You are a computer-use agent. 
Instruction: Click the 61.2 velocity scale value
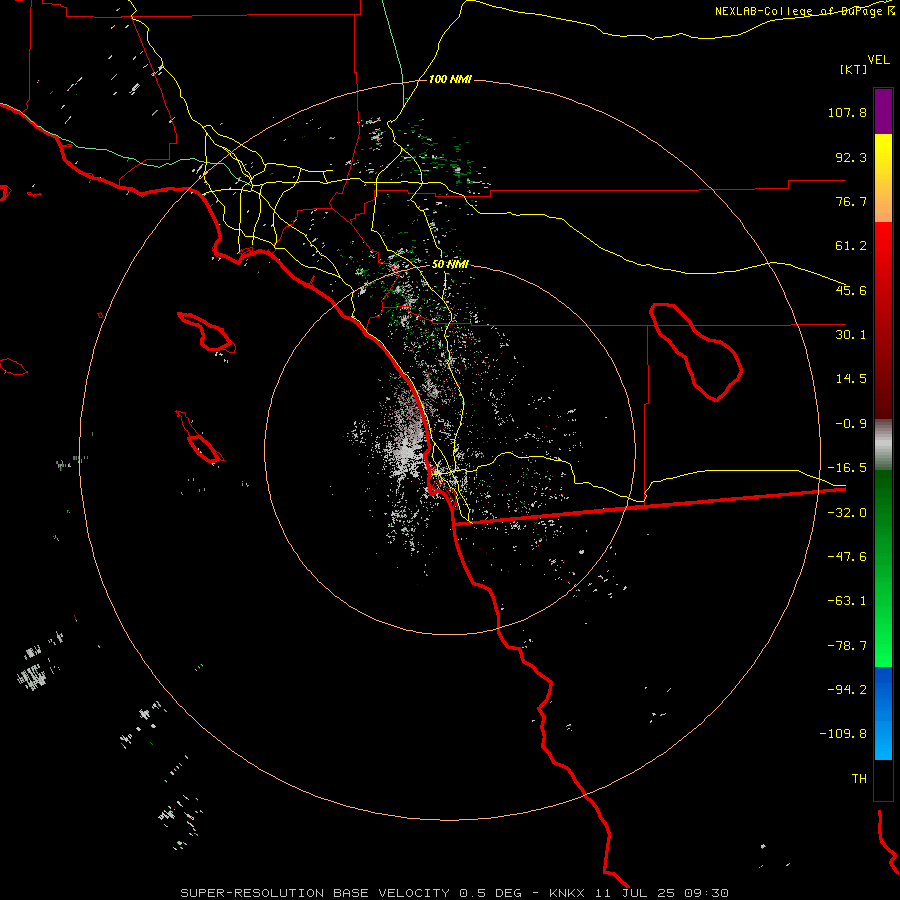[851, 246]
